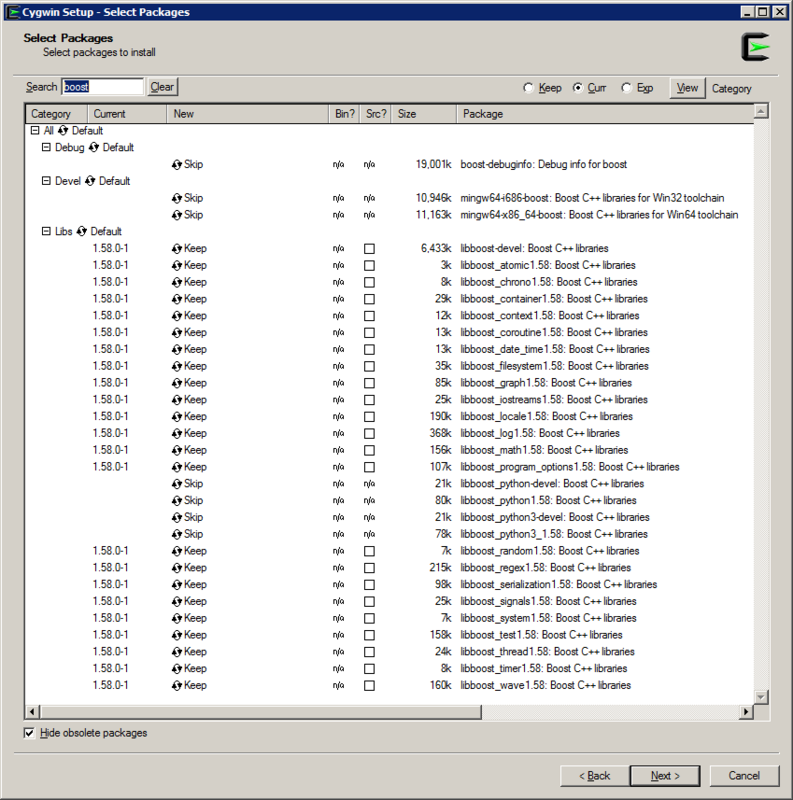Select the Exp radio button

tap(626, 88)
